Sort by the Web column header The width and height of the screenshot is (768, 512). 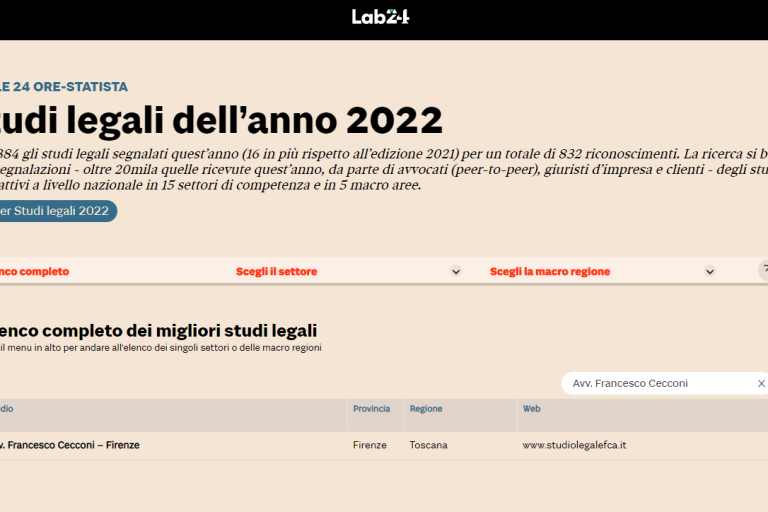[x=531, y=409]
